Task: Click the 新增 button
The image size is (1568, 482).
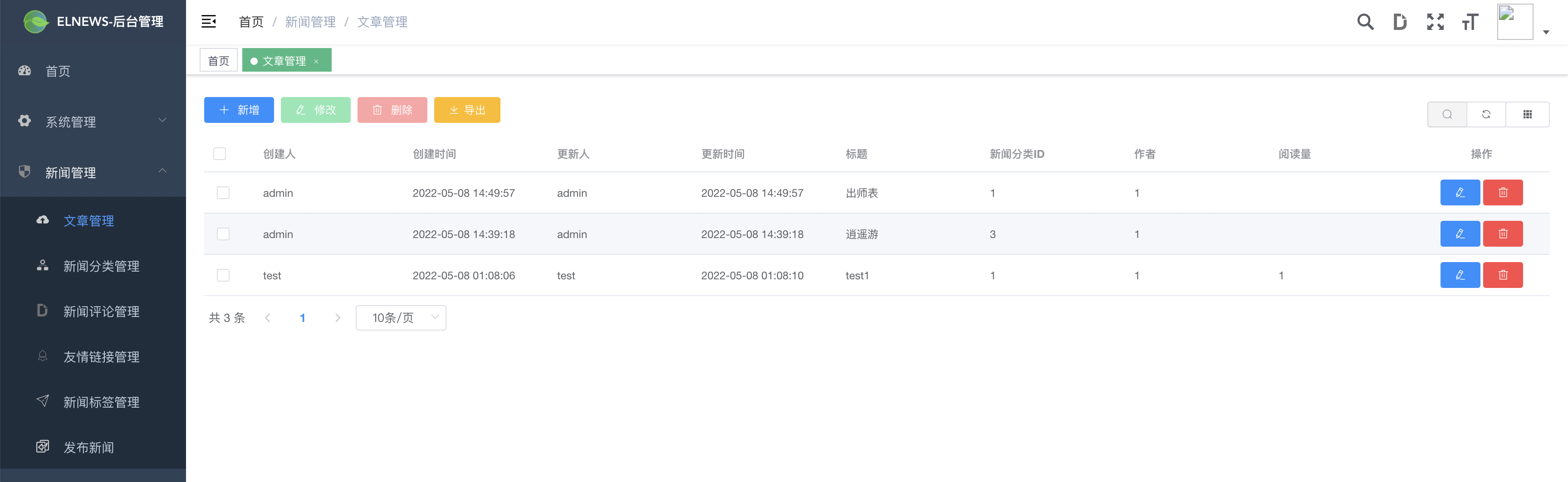Action: (x=239, y=110)
